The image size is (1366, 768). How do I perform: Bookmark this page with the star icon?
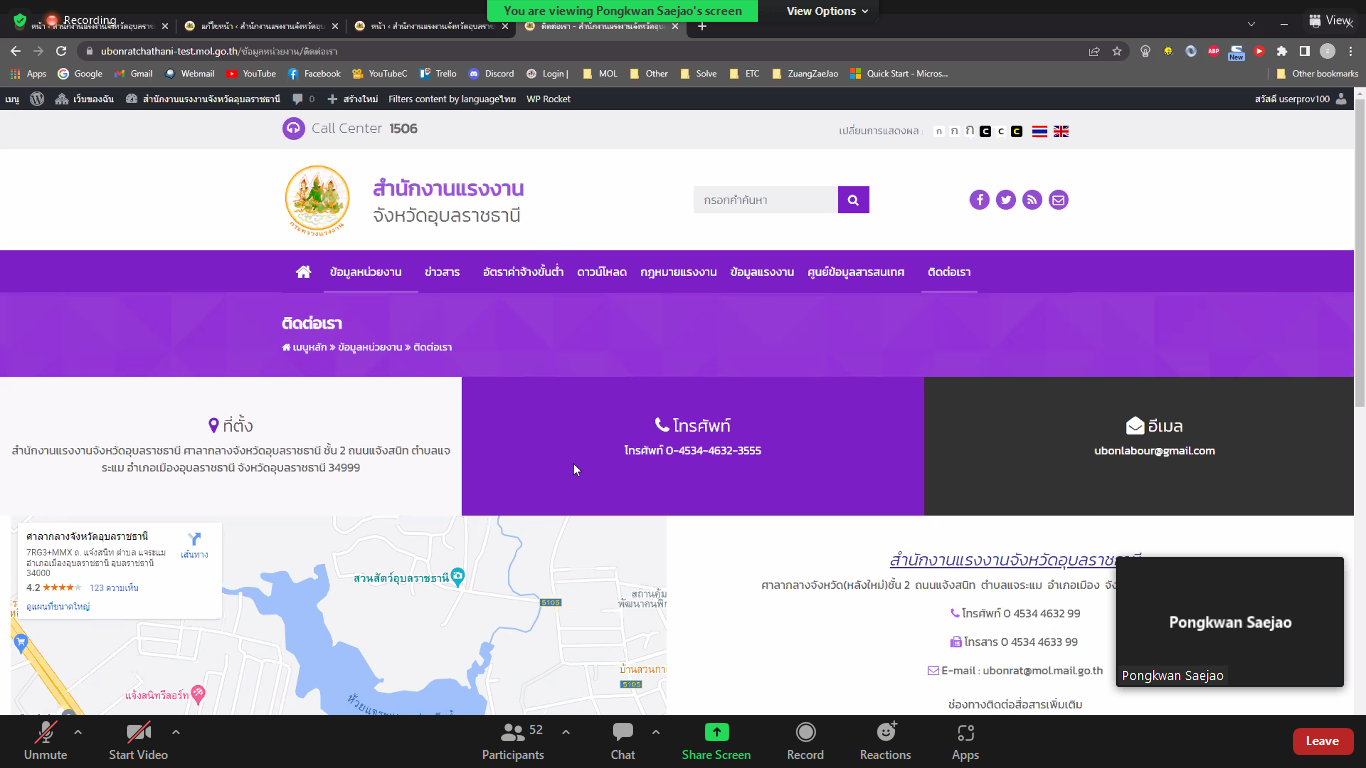coord(1117,51)
